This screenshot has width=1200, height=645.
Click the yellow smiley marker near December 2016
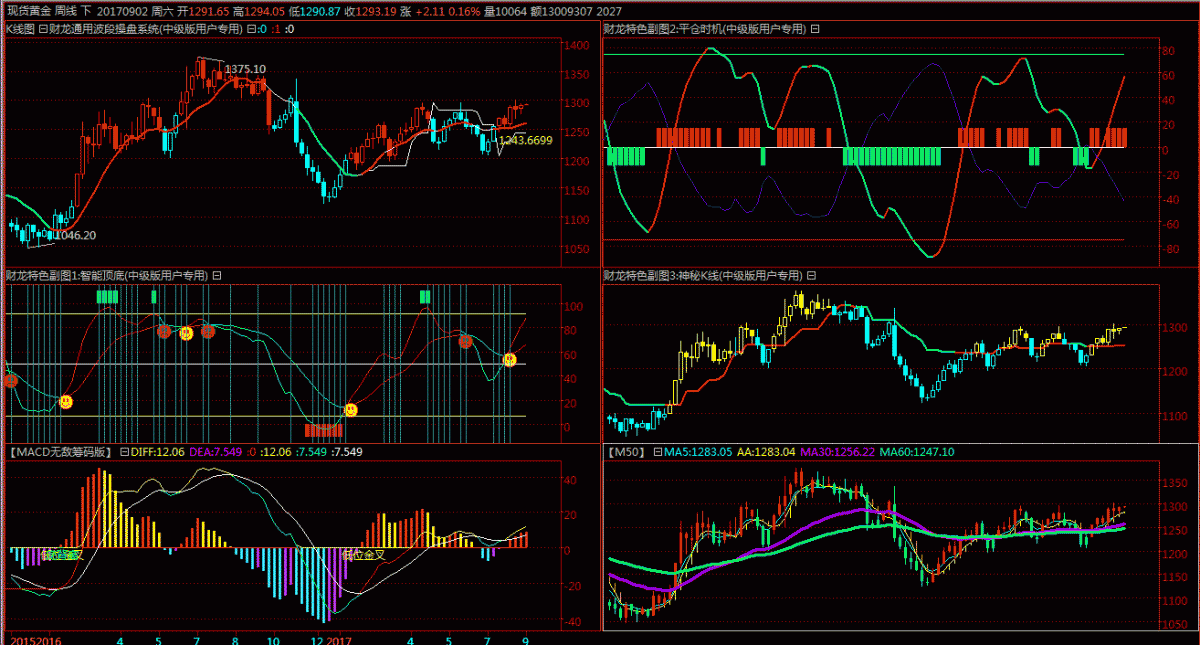click(x=351, y=410)
